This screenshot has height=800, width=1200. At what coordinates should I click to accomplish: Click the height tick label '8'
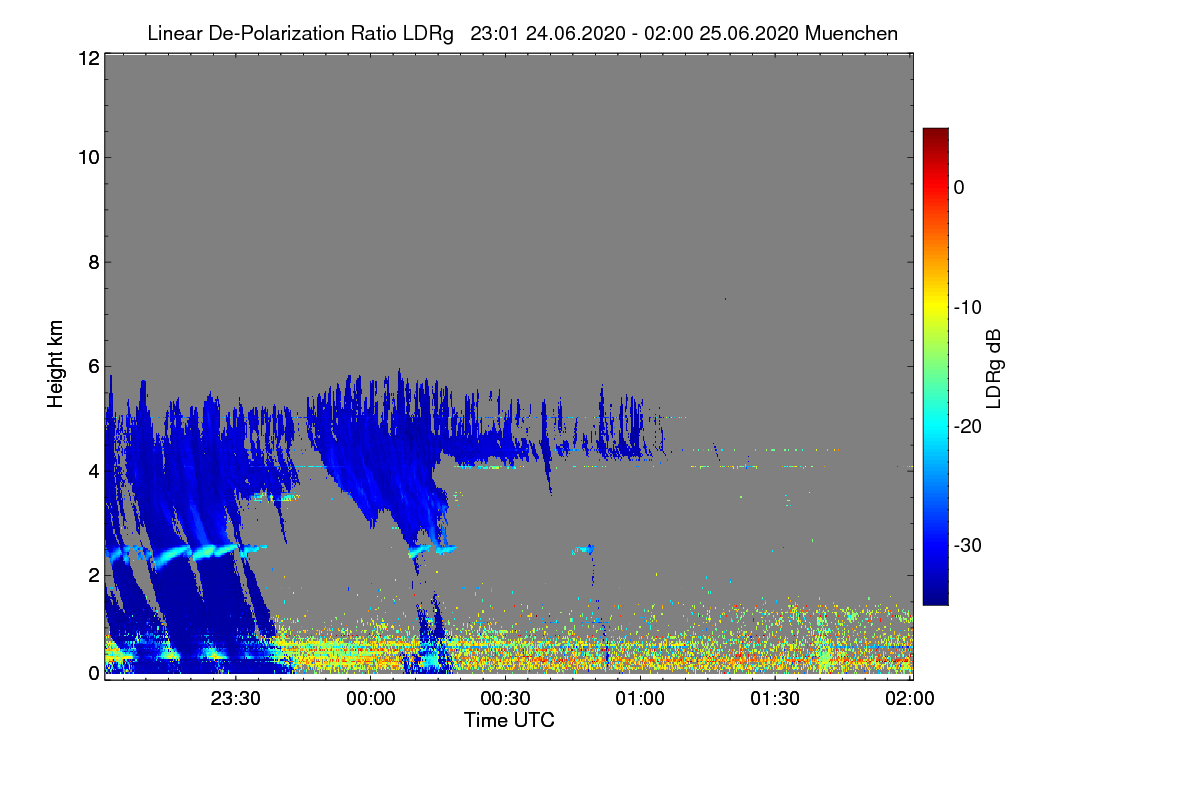coord(92,263)
